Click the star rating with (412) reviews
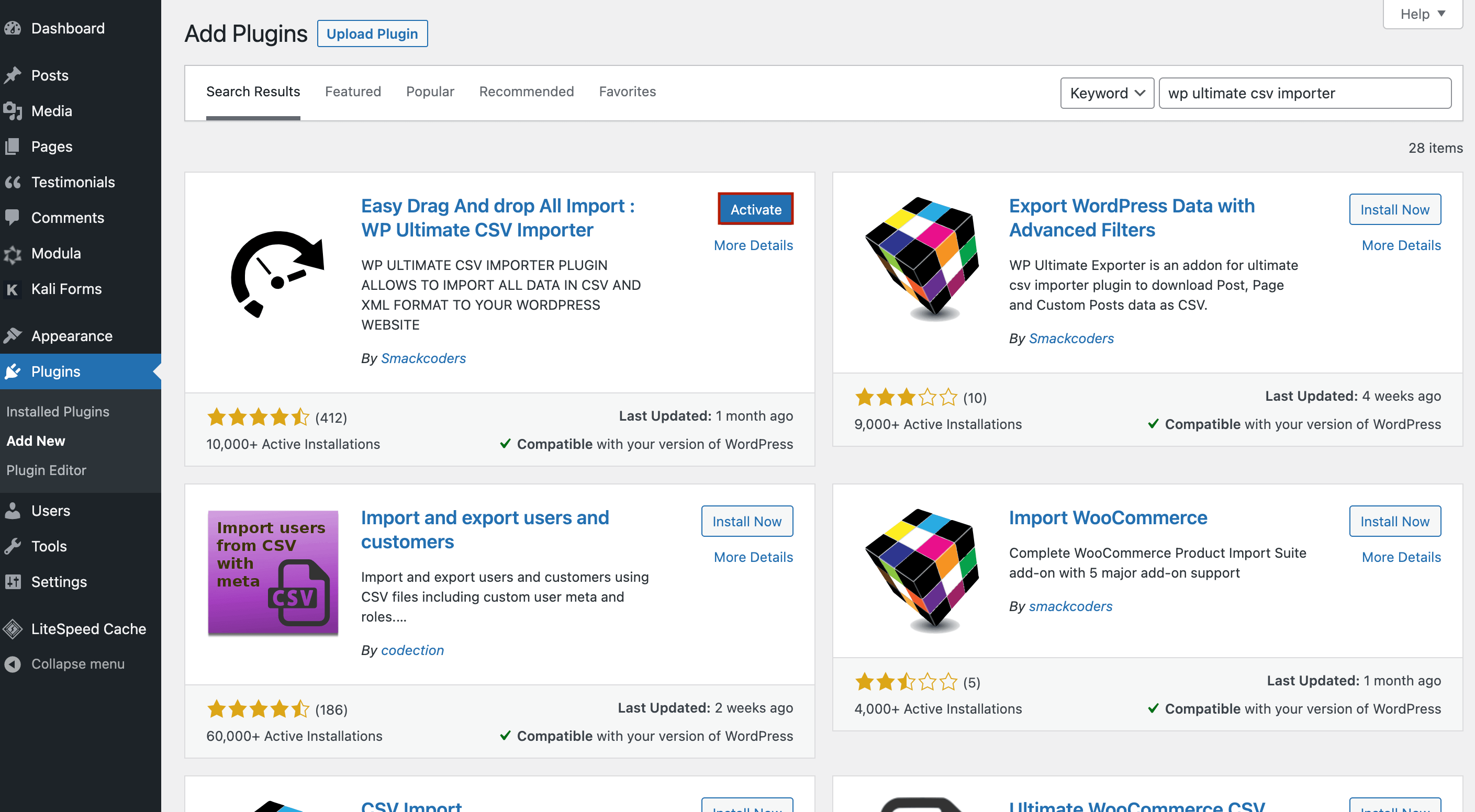This screenshot has height=812, width=1475. pyautogui.click(x=258, y=416)
